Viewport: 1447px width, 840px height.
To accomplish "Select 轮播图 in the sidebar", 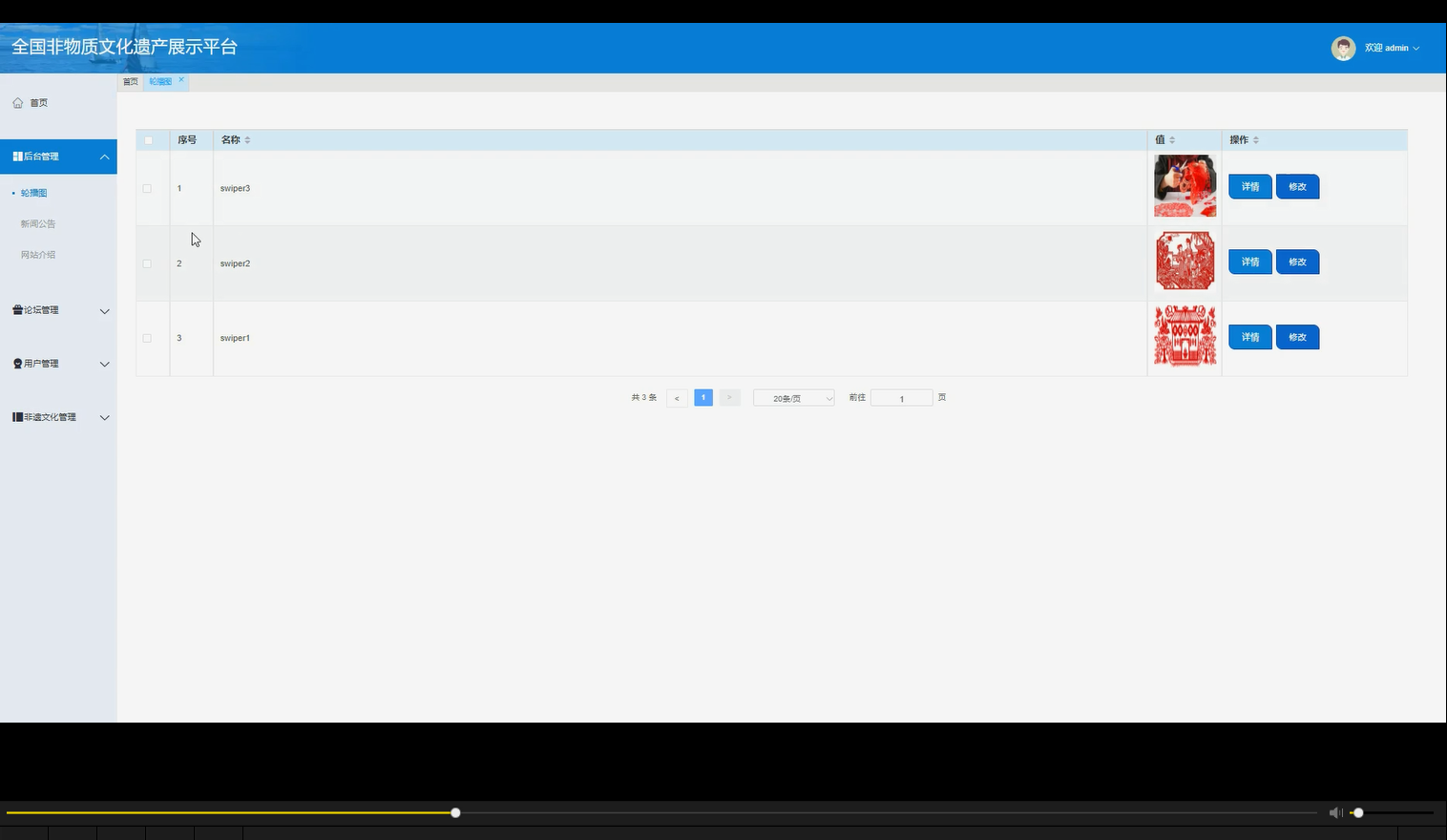I will 33,193.
